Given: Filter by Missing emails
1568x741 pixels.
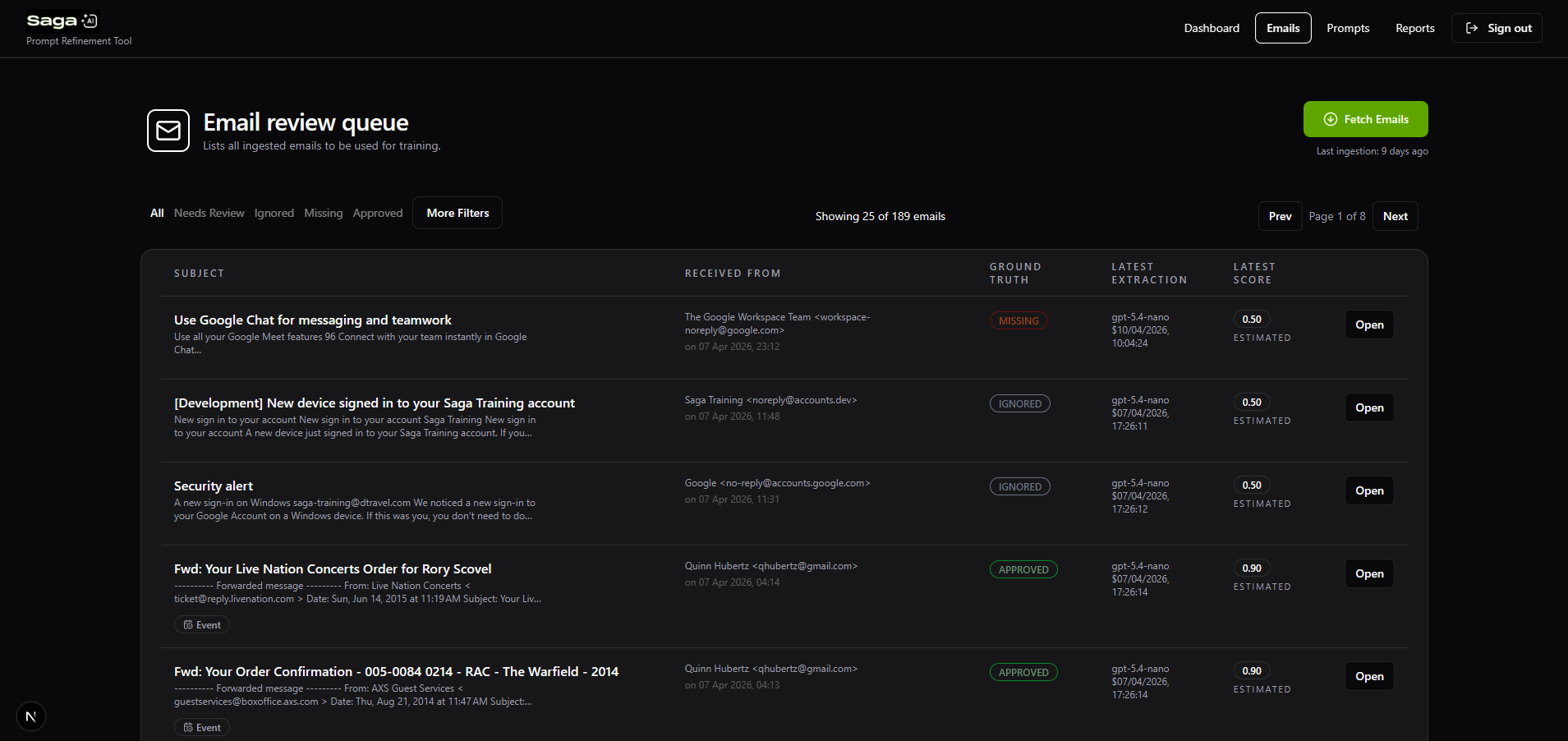Looking at the screenshot, I should (x=324, y=213).
